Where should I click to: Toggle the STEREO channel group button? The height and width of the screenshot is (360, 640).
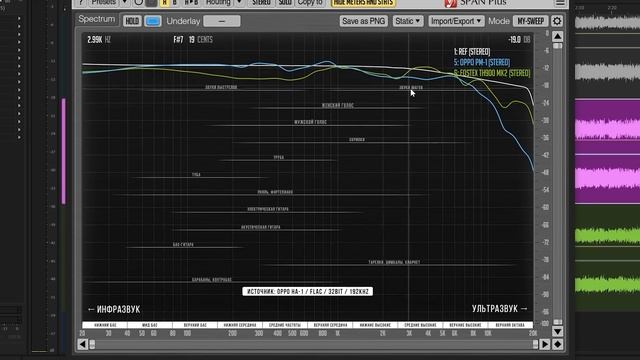261,2
